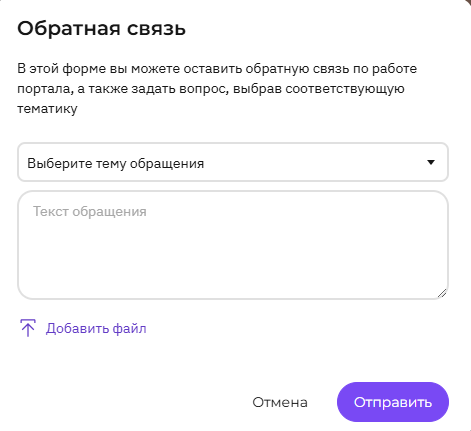This screenshot has height=431, width=471.
Task: Click the 'Выберите тему обращения' label text
Action: coord(115,164)
